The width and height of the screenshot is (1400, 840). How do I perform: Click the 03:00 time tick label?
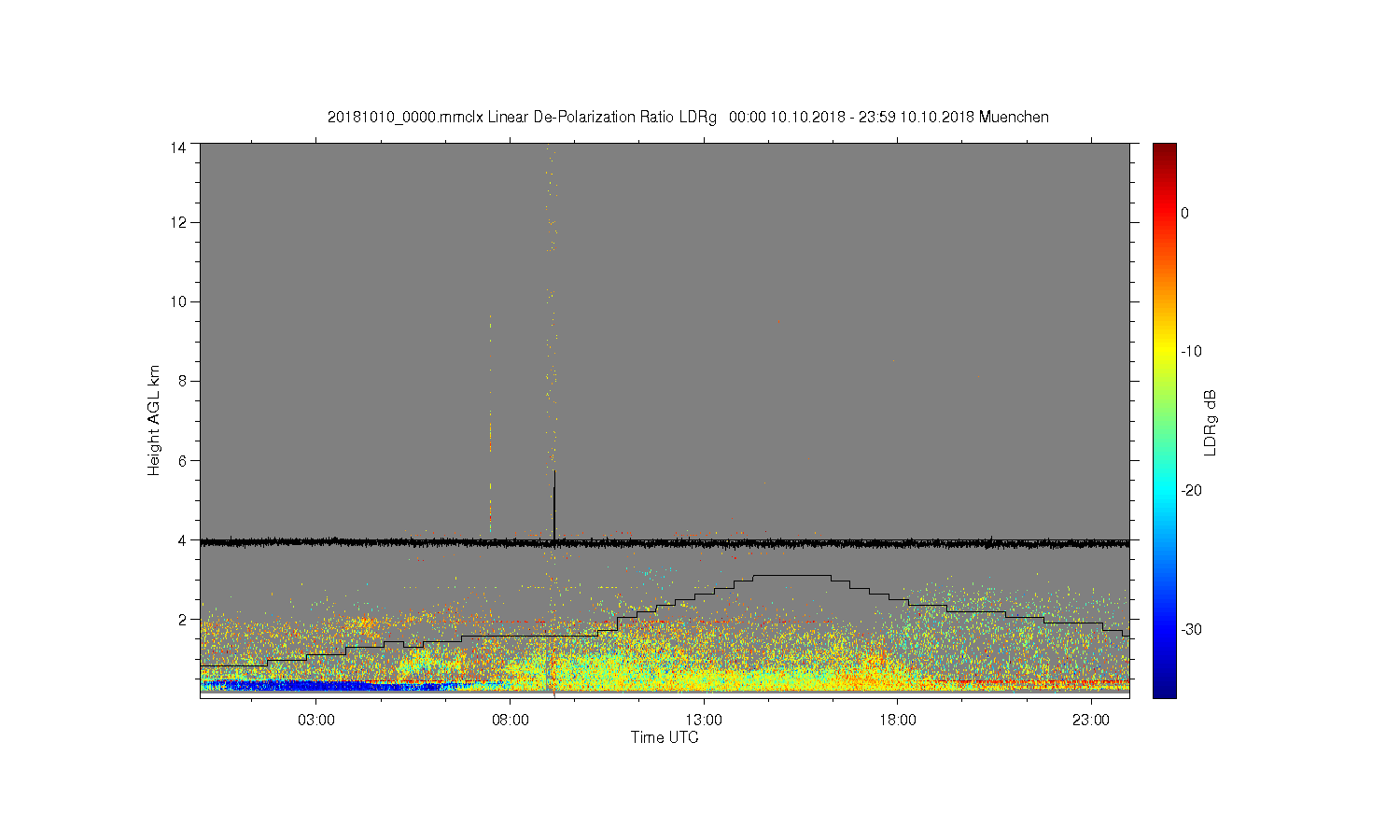(x=316, y=721)
